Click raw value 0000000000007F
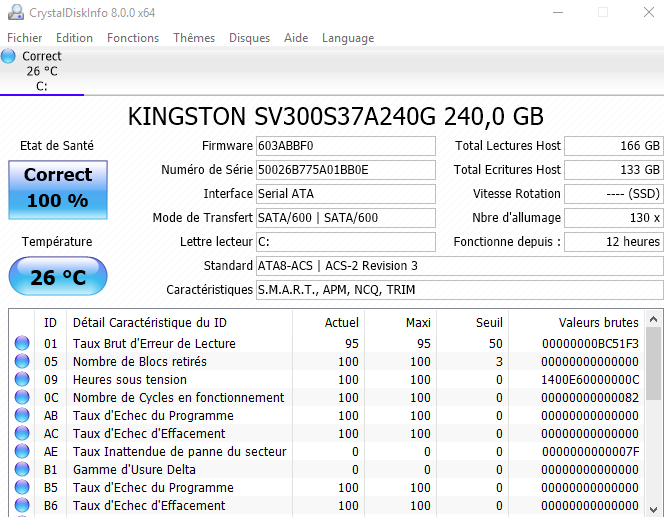The height and width of the screenshot is (517, 664). click(590, 451)
